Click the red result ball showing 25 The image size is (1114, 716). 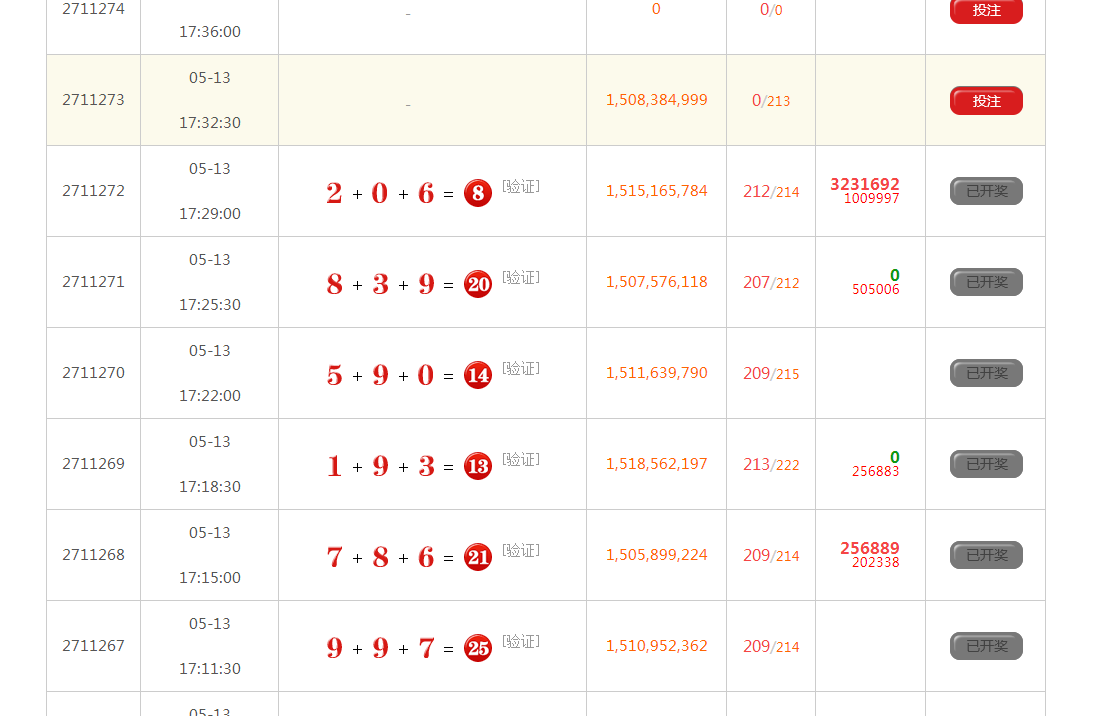[478, 648]
